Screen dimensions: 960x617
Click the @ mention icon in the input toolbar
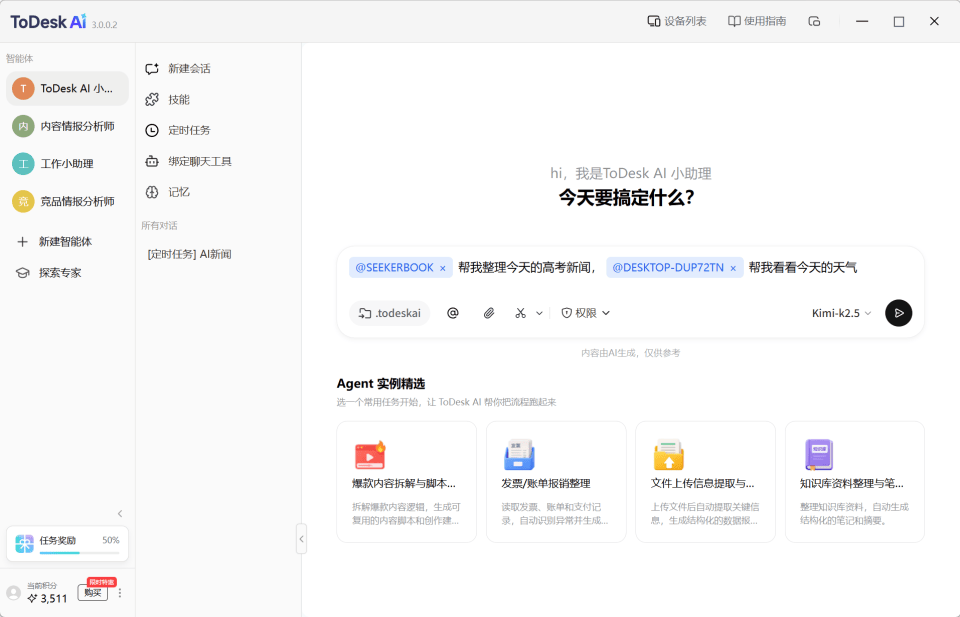[x=453, y=313]
